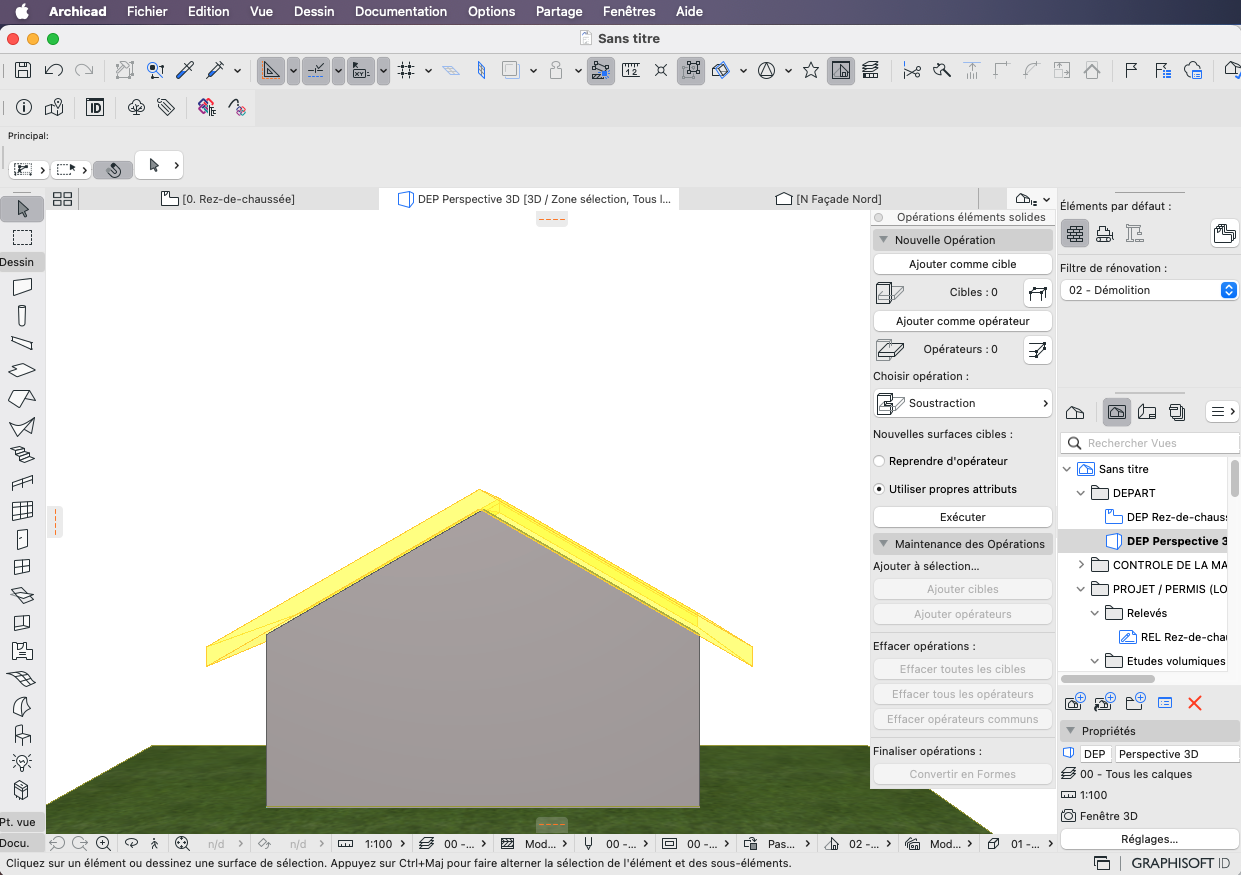Click Ajouter comme cible button
The width and height of the screenshot is (1241, 875).
(x=963, y=264)
